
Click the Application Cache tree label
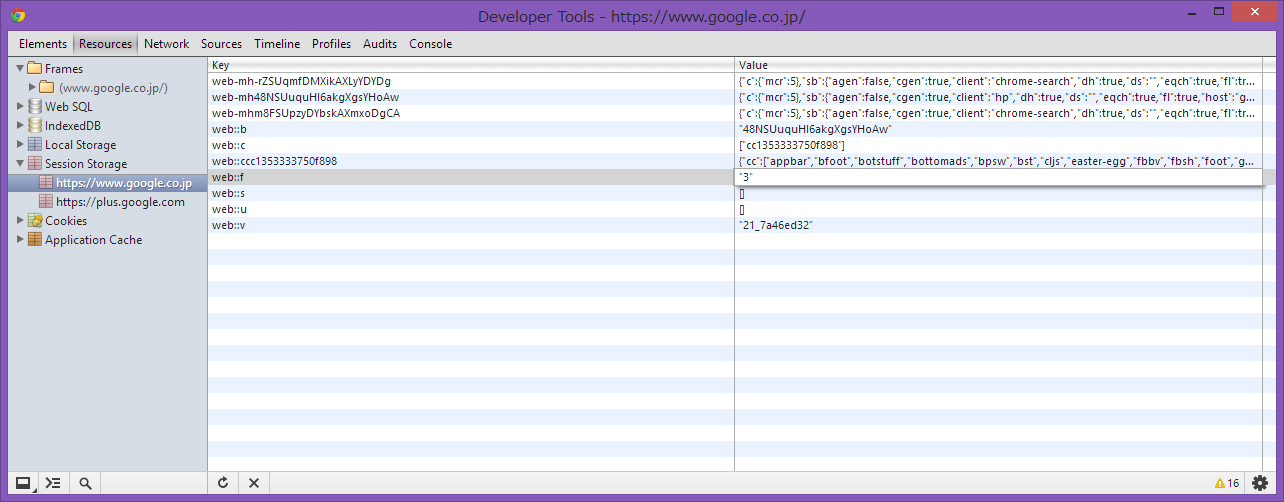[x=94, y=240]
